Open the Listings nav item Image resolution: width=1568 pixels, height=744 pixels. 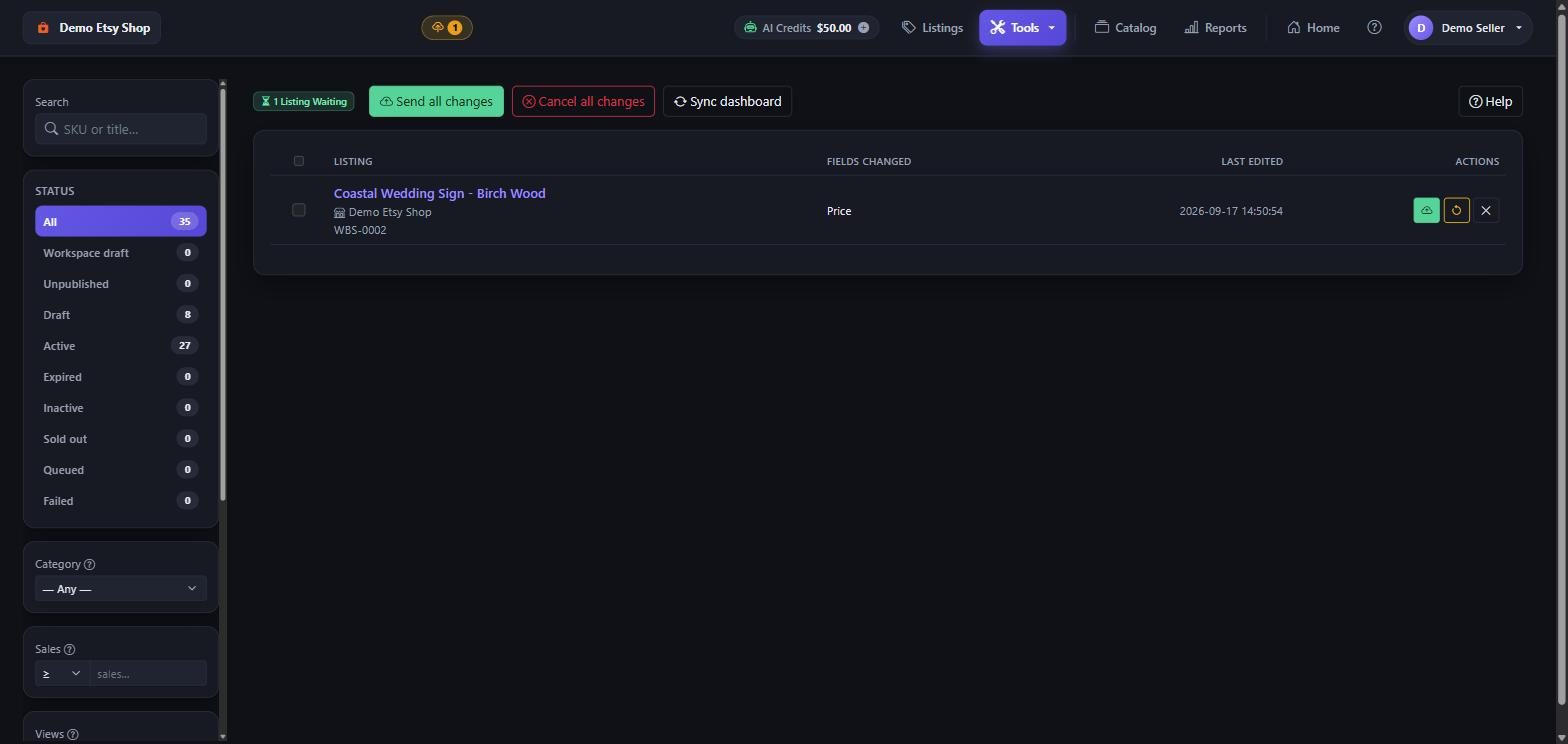[x=932, y=28]
